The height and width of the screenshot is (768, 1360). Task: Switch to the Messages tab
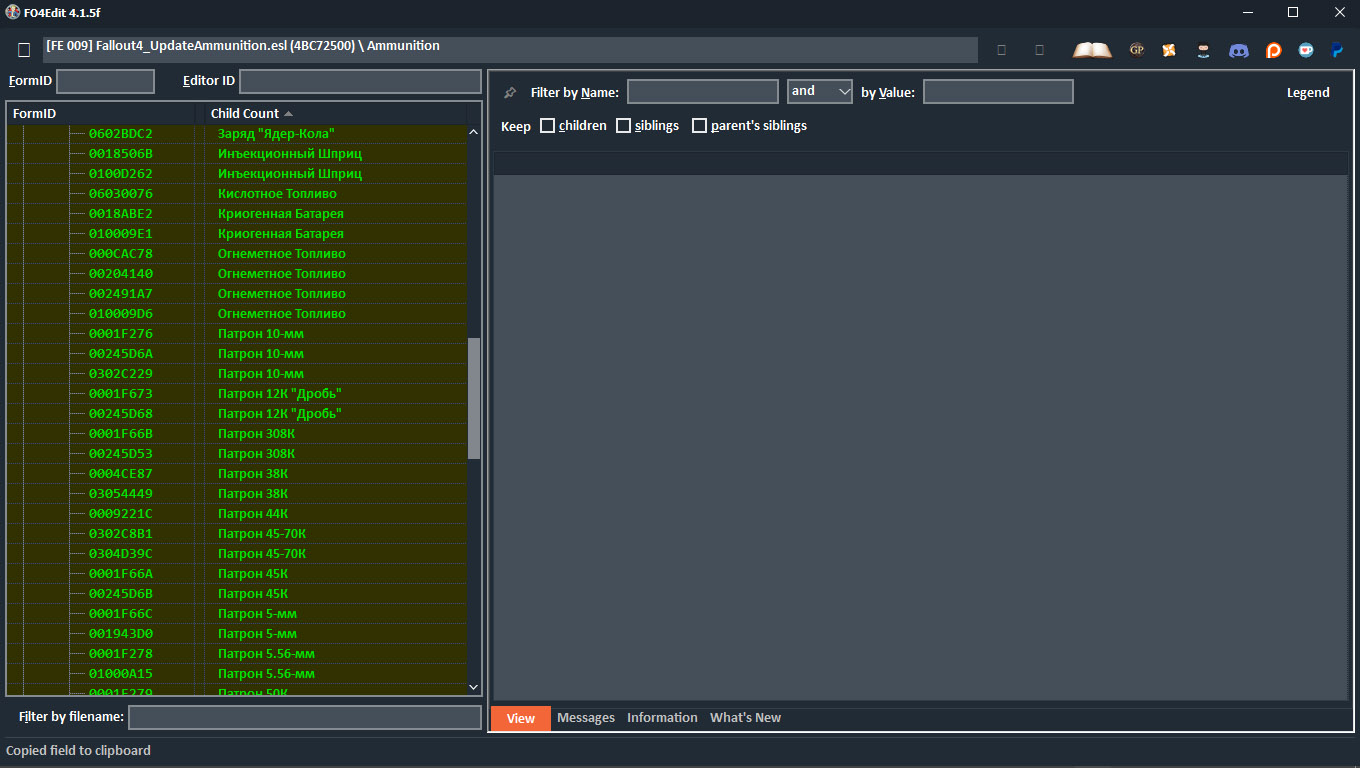[586, 718]
